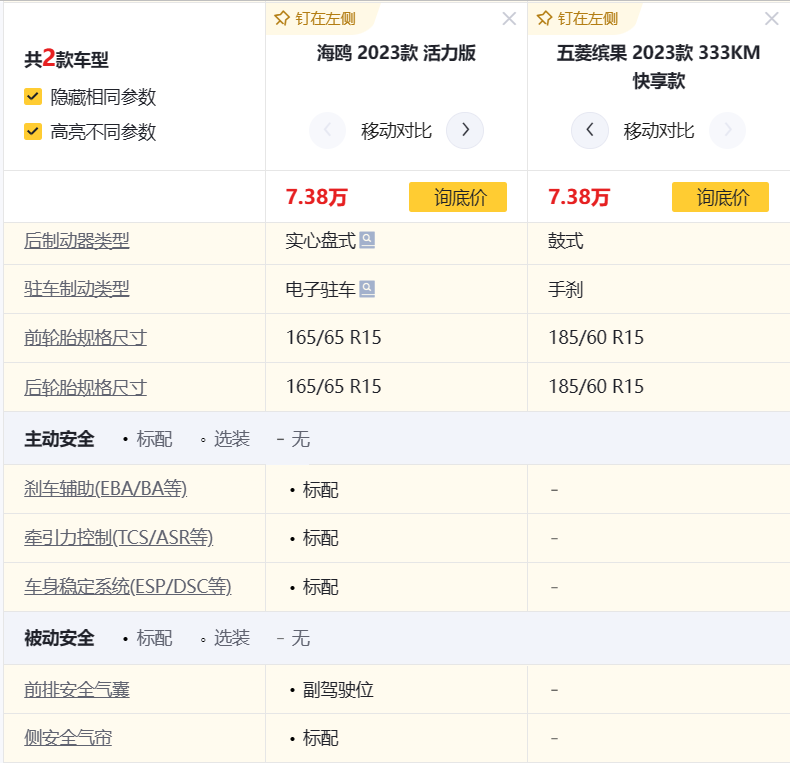The image size is (790, 763).
Task: Open 前轮胎规格尺寸 parameter link
Action: click(85, 338)
